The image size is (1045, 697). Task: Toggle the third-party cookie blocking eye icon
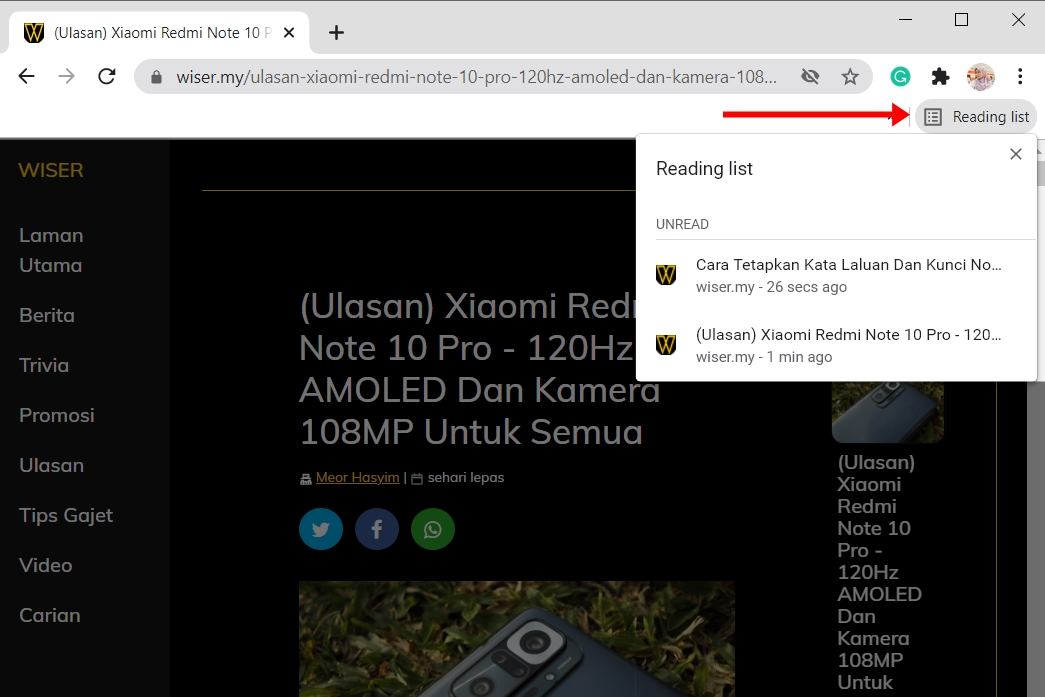click(810, 77)
